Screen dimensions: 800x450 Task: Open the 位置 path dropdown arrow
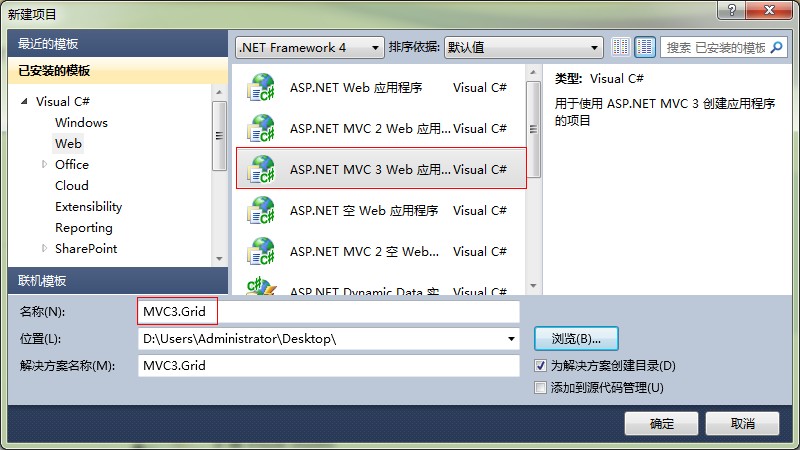point(511,339)
